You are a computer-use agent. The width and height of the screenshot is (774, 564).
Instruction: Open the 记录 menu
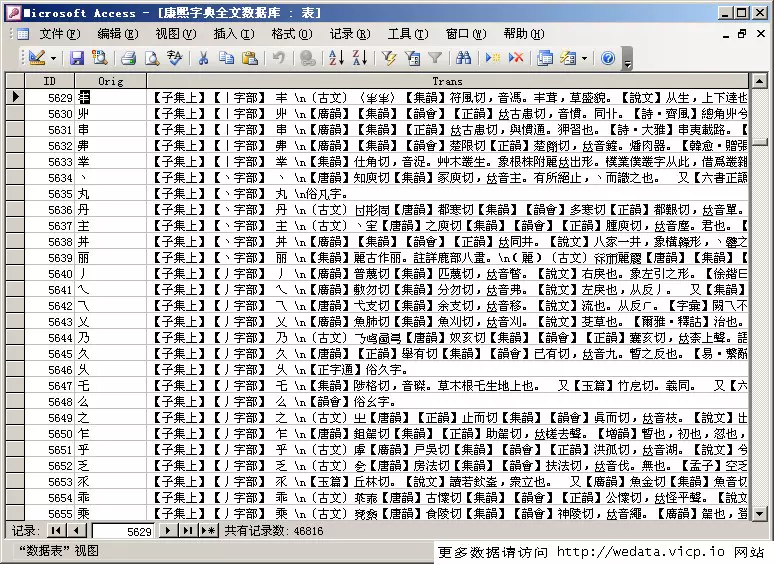pyautogui.click(x=350, y=34)
